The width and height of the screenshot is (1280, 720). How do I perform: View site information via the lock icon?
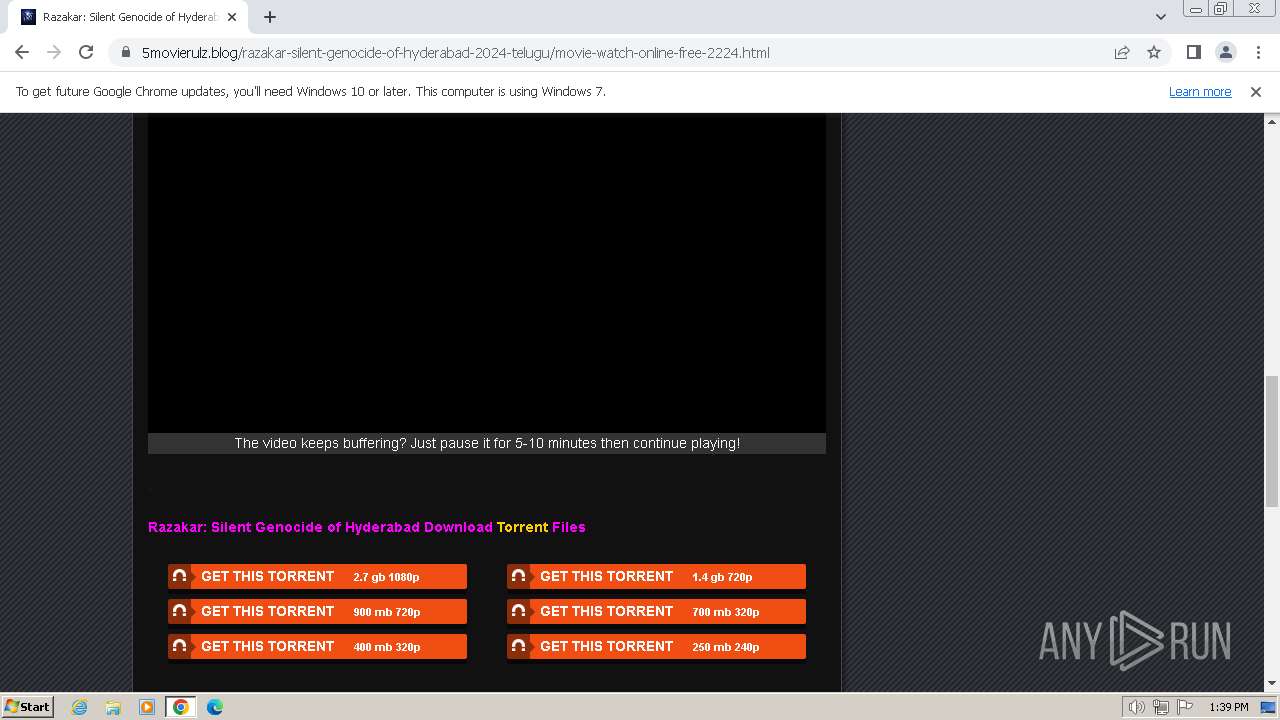point(125,52)
